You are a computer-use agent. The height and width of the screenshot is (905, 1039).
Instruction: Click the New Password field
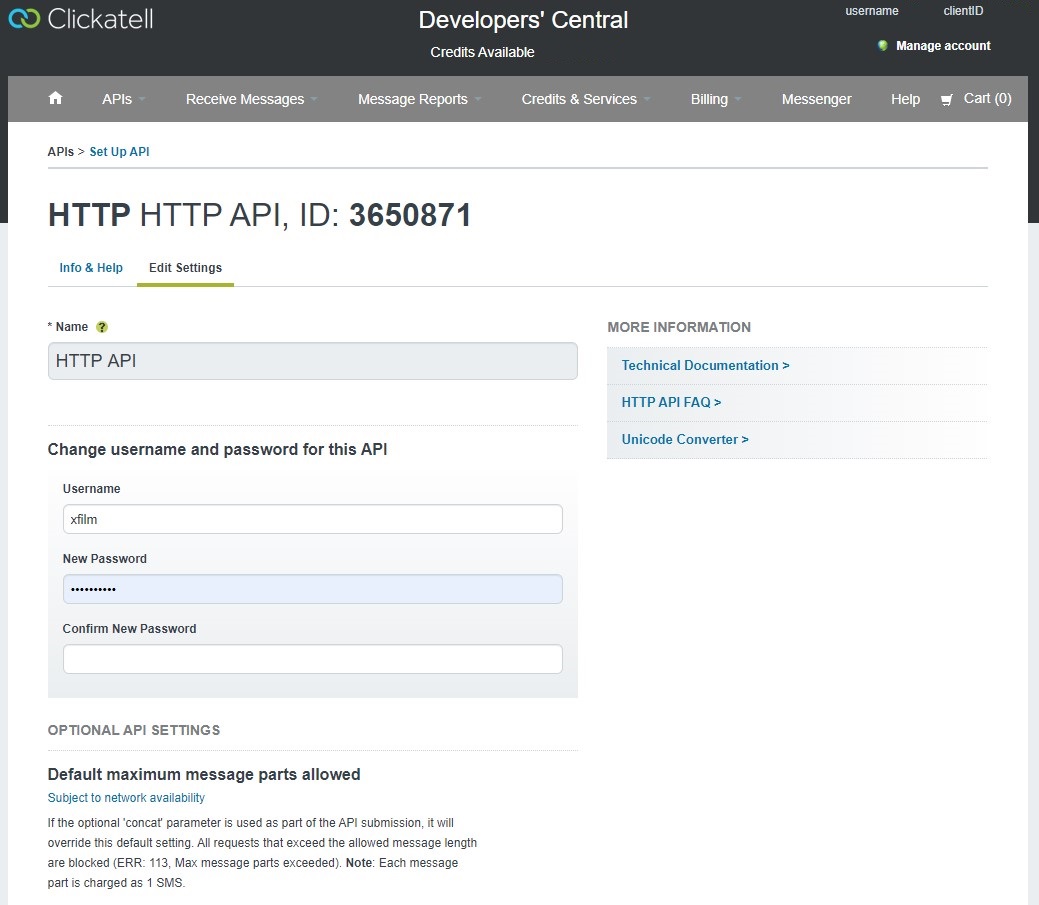tap(313, 589)
